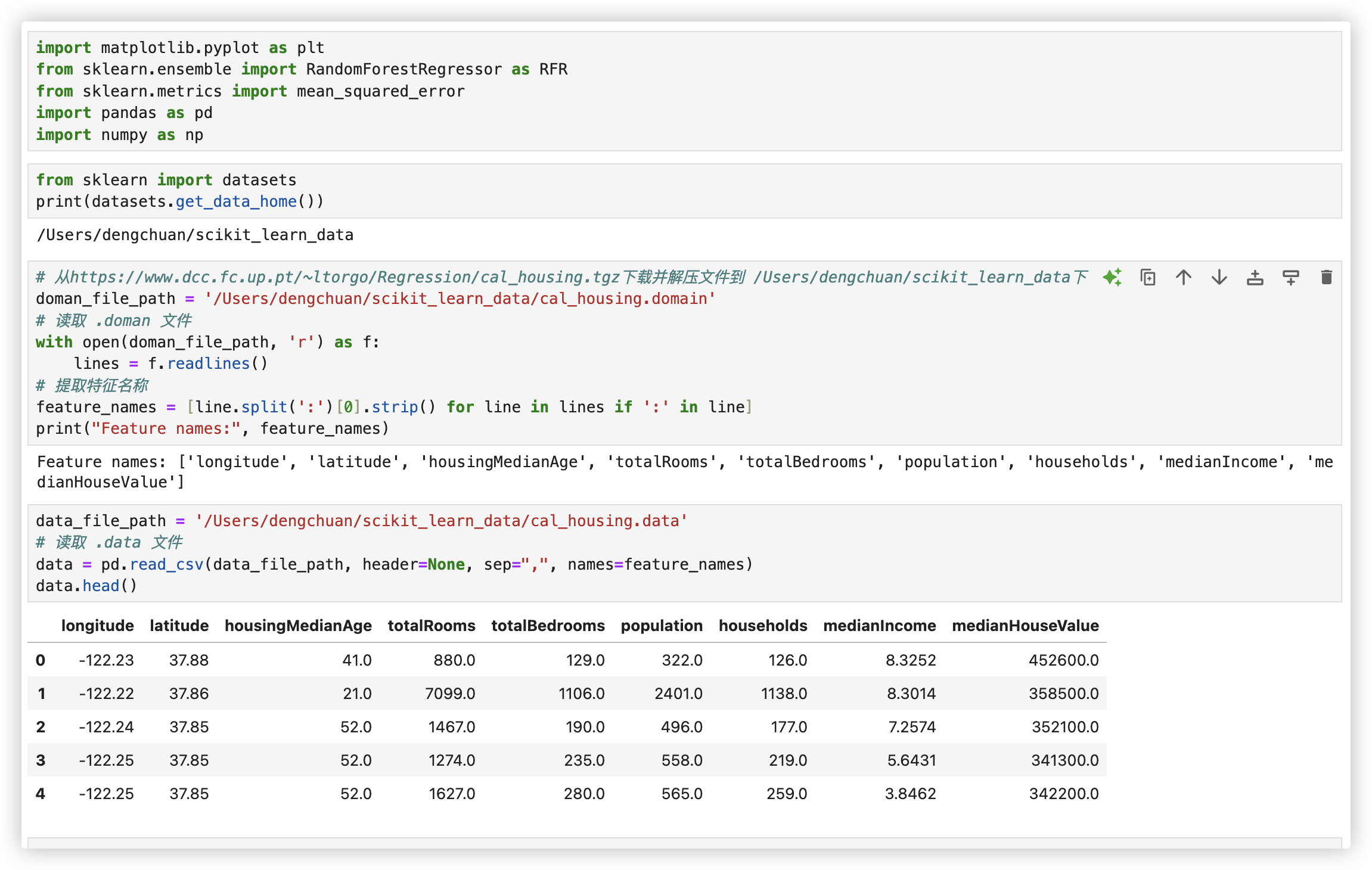This screenshot has height=870, width=1372.
Task: Click the AI assist icon in toolbar
Action: pos(1114,278)
